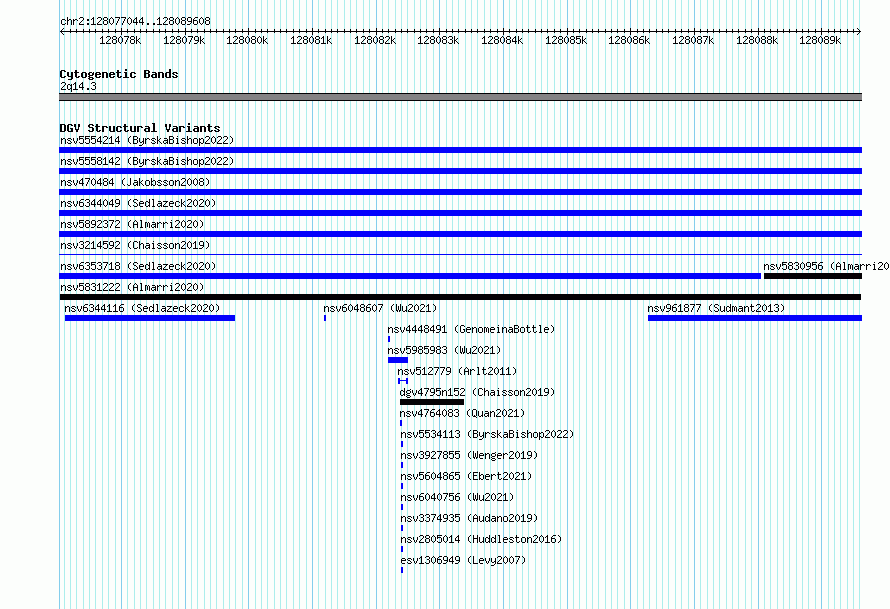Click the nsv5554214 (ByrskaBishop2022) label

pyautogui.click(x=147, y=140)
